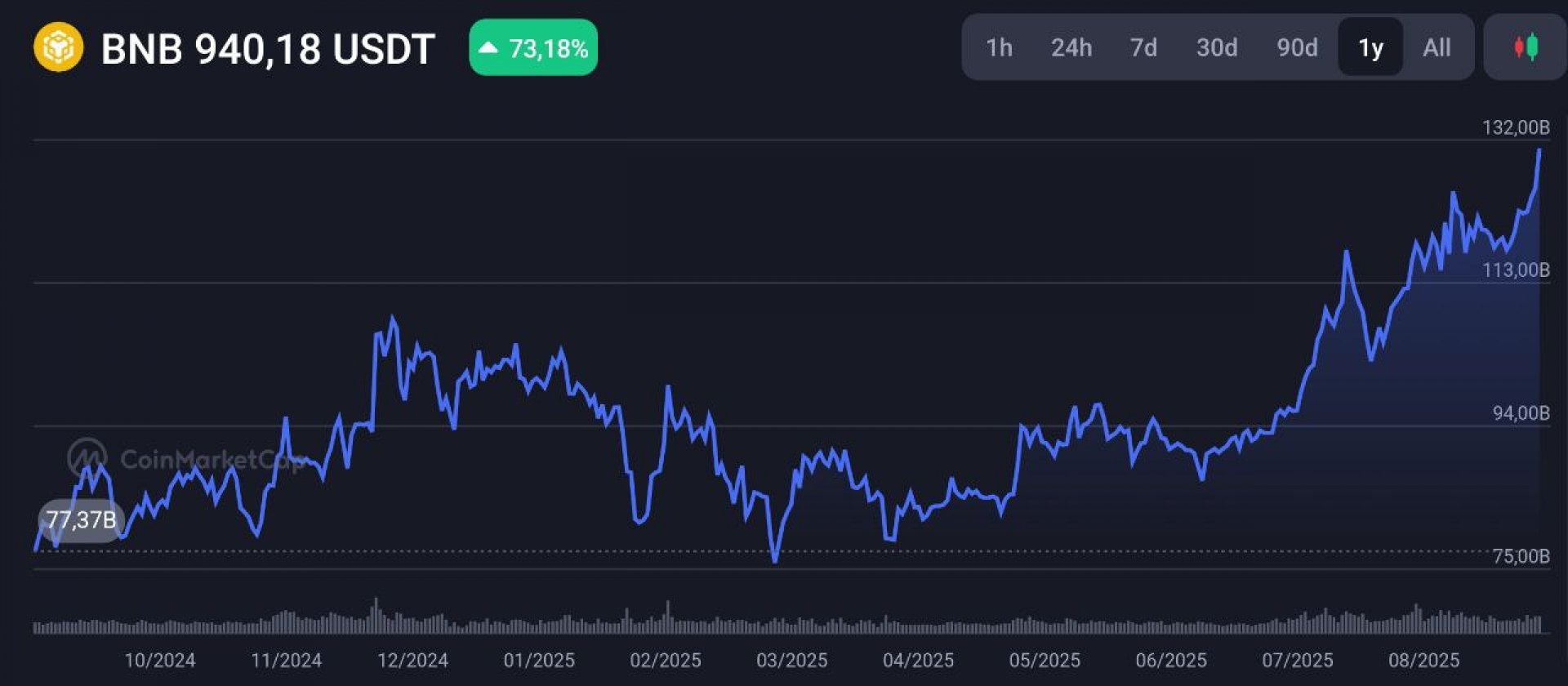The height and width of the screenshot is (686, 1568).
Task: Show the All time range
Action: click(1437, 47)
